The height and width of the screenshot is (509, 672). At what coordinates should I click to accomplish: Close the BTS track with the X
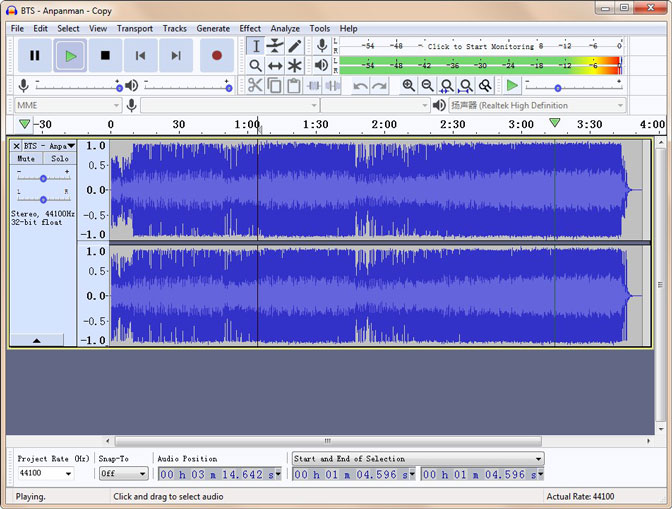16,146
